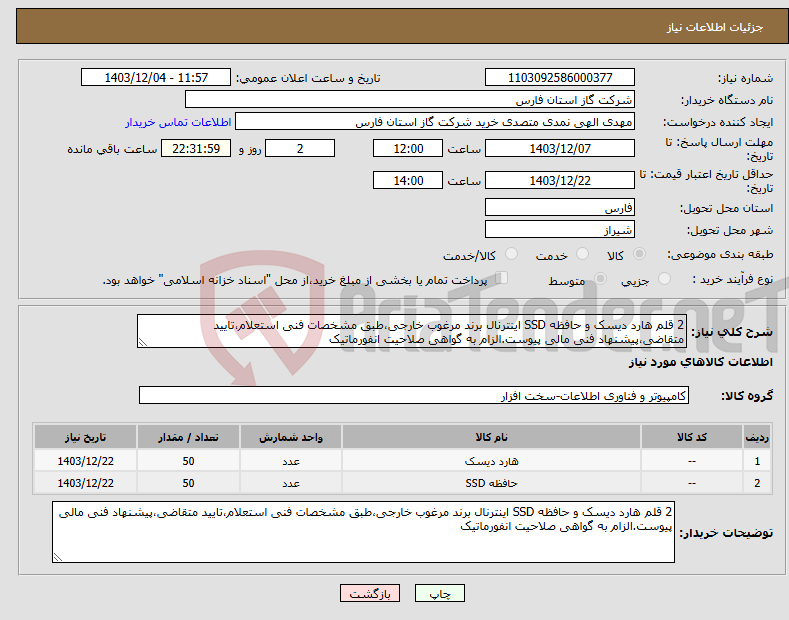
Task: Click the تاریخ نیاز column header
Action: (x=85, y=437)
